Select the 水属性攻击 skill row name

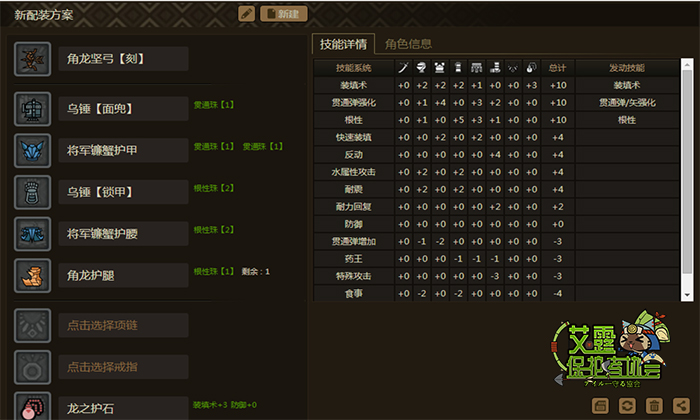pos(354,172)
